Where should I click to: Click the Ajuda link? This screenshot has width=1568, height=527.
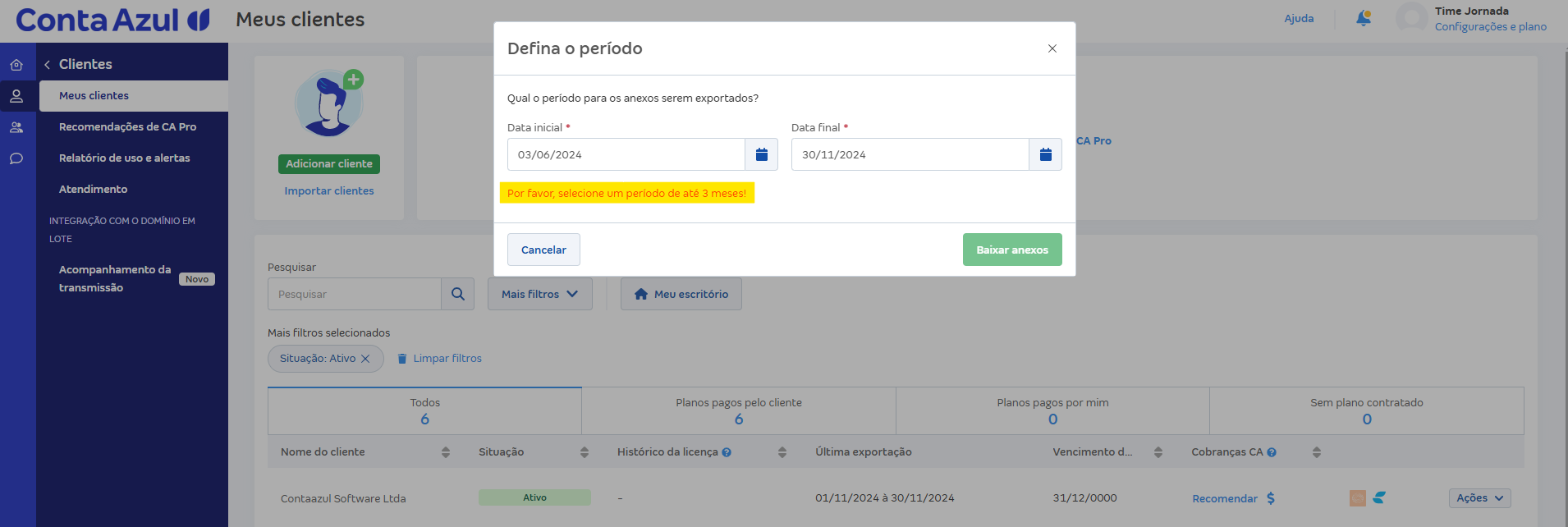(x=1299, y=19)
